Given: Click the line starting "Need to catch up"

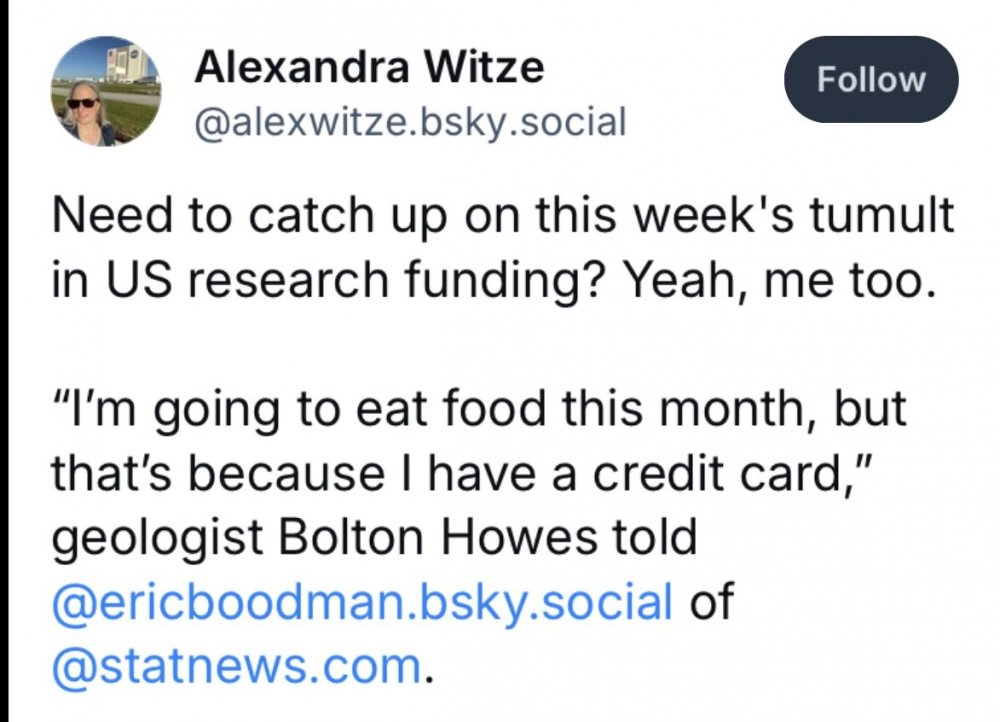Looking at the screenshot, I should pos(502,217).
